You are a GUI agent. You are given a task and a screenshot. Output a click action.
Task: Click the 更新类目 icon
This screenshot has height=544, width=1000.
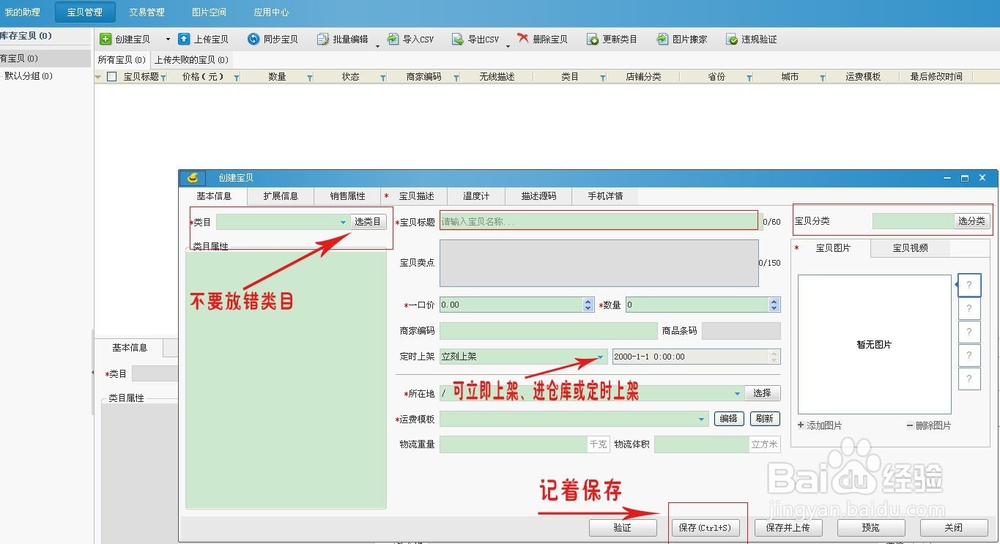pyautogui.click(x=592, y=40)
